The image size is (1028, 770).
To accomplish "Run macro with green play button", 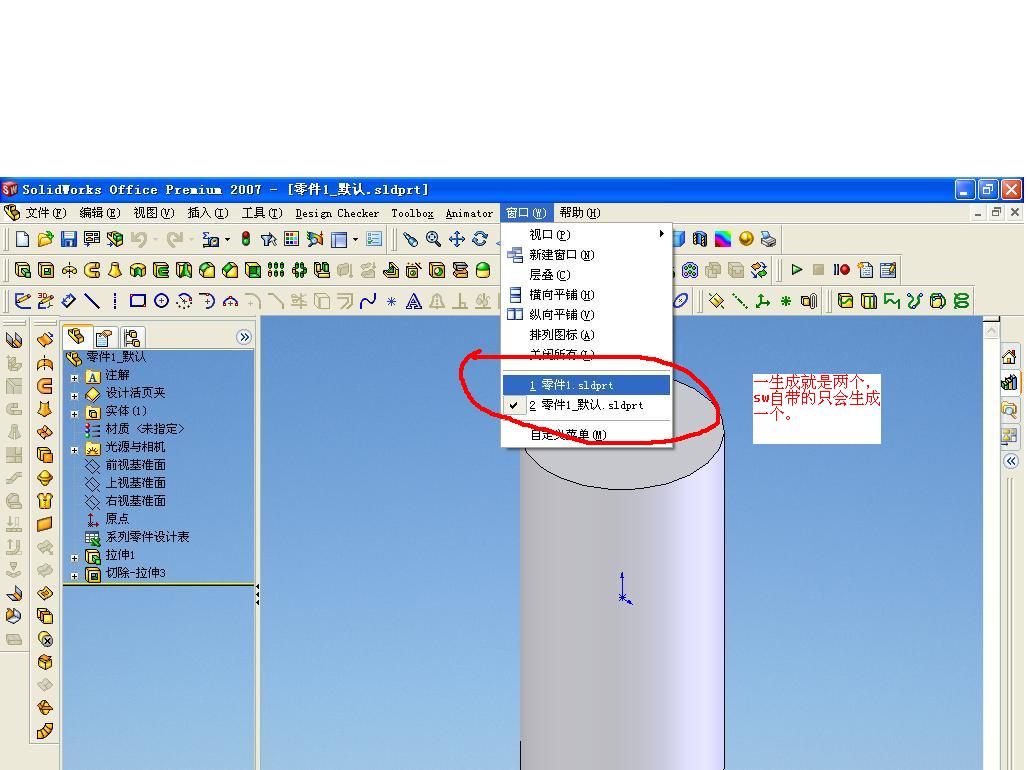I will pos(797,270).
